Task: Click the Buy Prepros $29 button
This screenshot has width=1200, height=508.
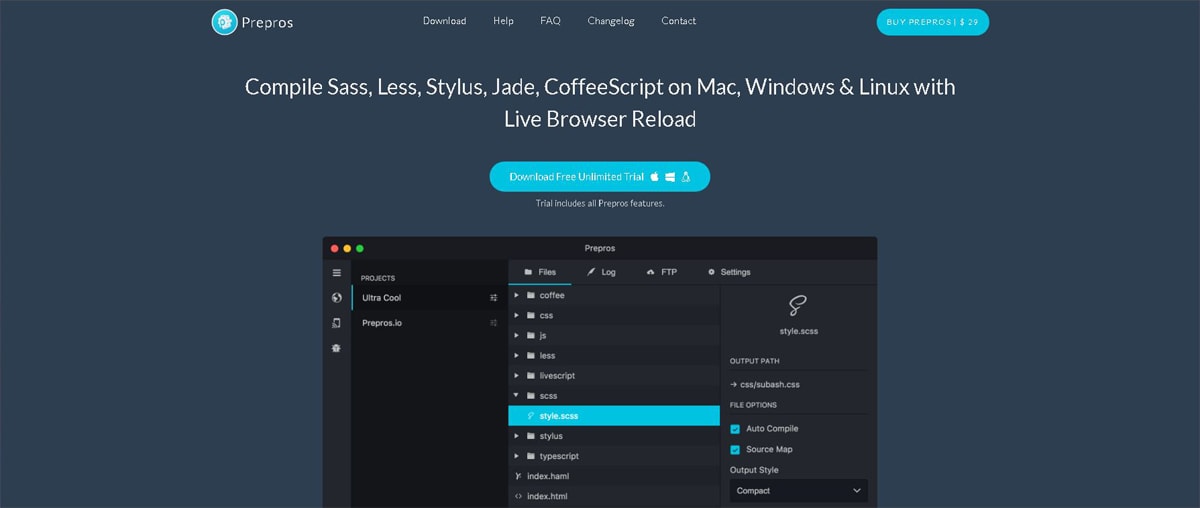Action: tap(932, 22)
